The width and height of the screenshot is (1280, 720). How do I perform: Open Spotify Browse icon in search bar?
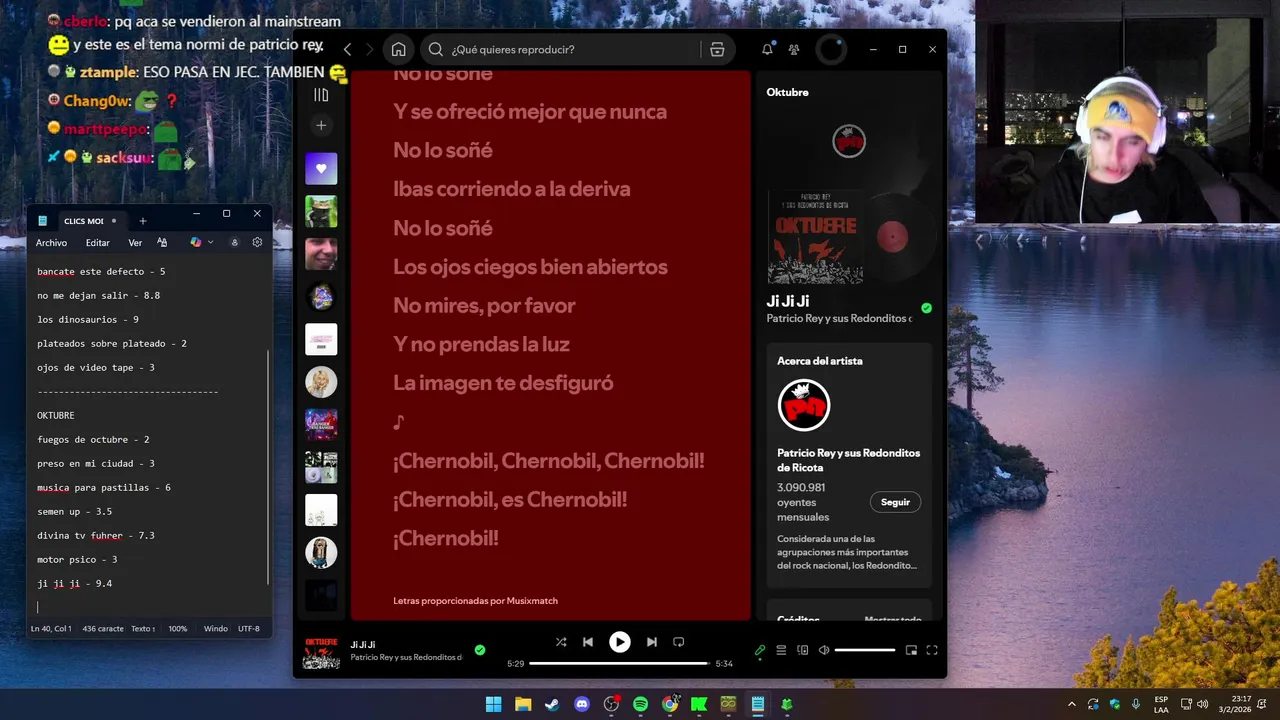pyautogui.click(x=717, y=49)
